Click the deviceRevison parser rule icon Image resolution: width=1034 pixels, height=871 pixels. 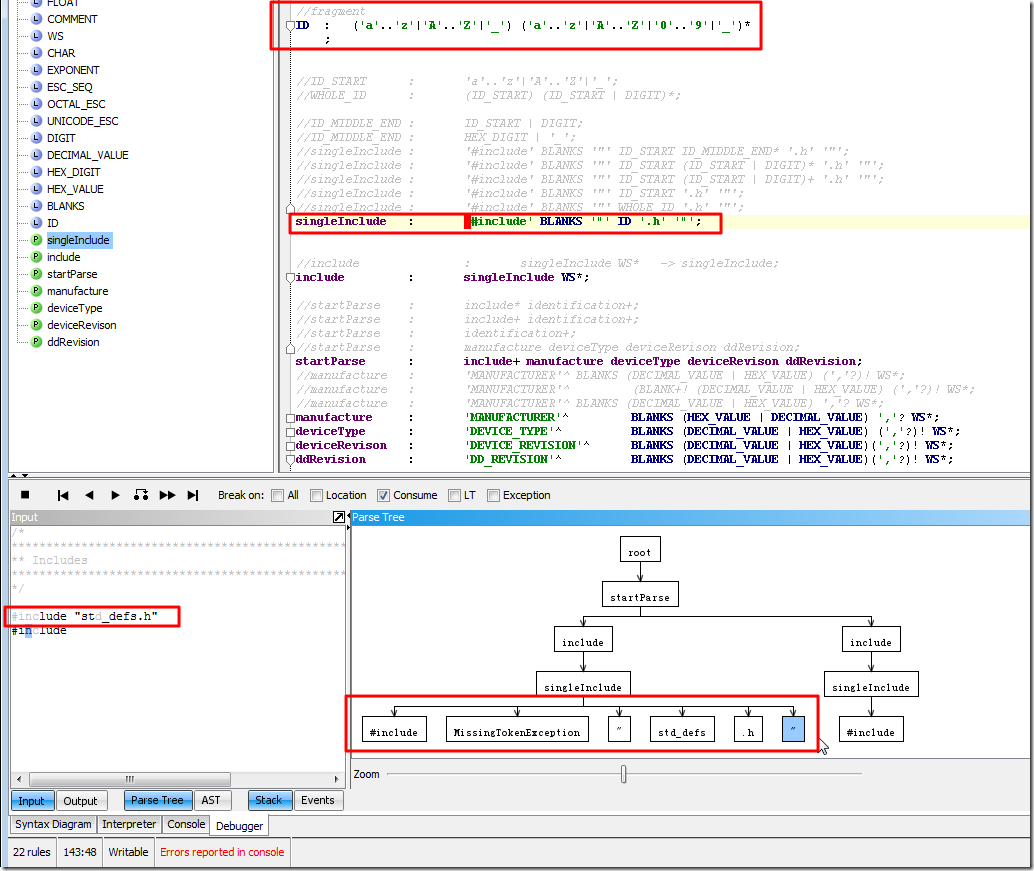pos(37,325)
